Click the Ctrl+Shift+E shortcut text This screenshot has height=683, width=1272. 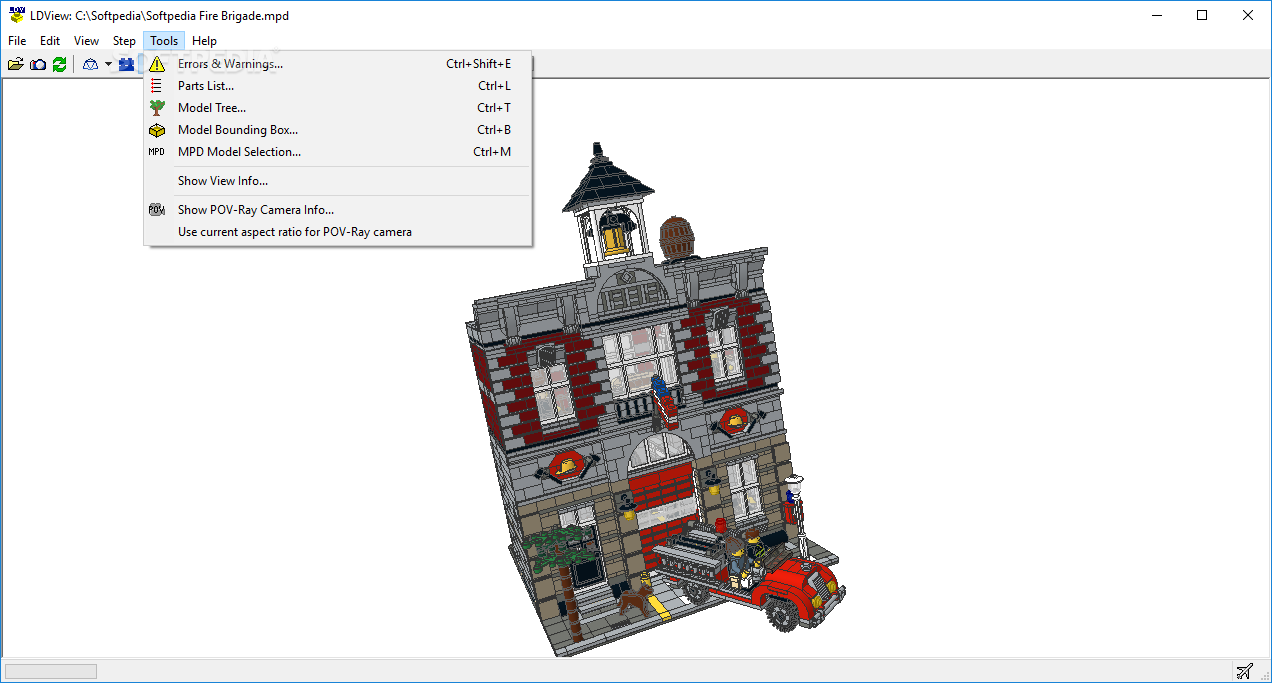478,64
